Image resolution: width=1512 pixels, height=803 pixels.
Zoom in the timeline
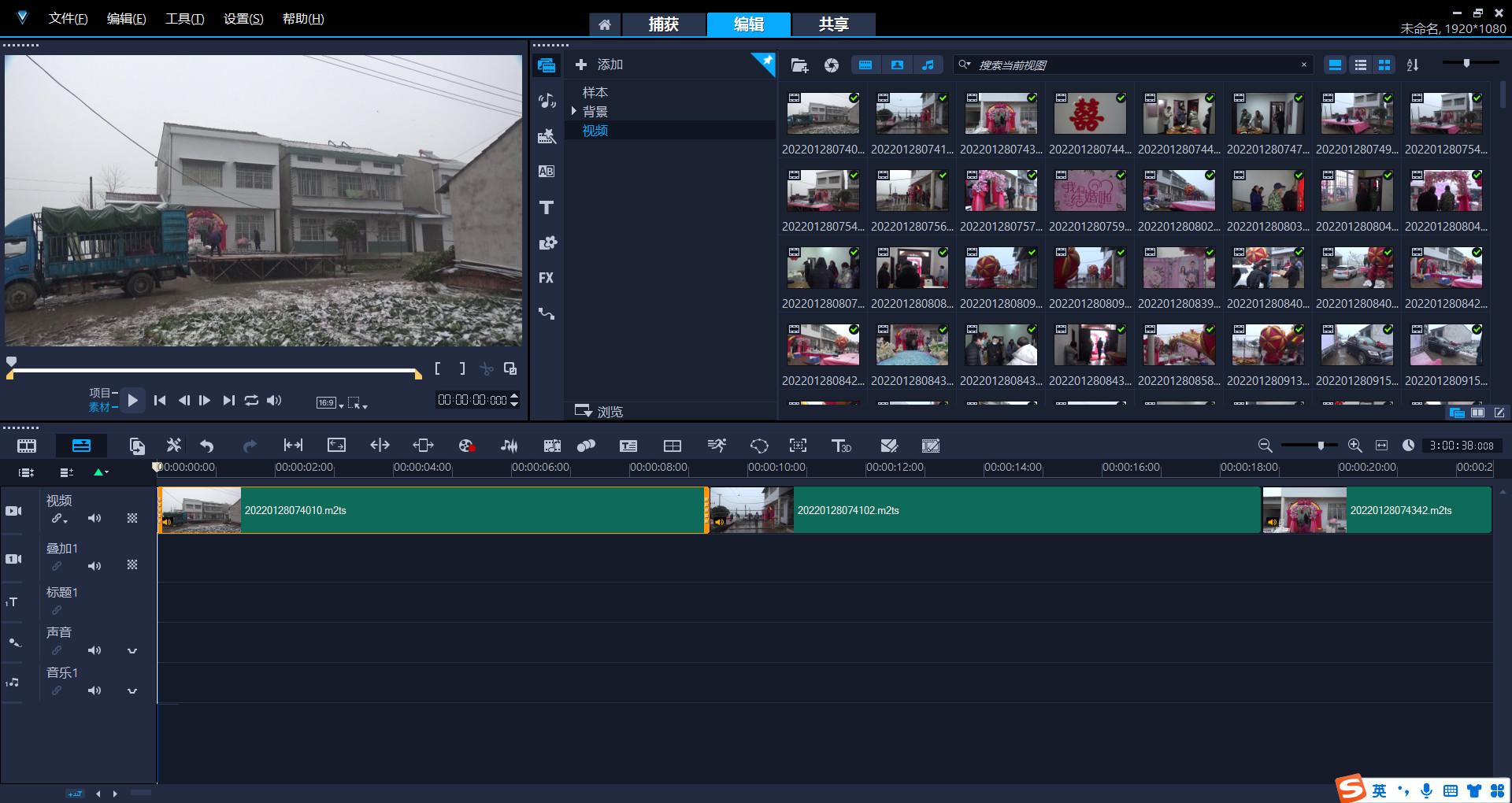[x=1355, y=446]
